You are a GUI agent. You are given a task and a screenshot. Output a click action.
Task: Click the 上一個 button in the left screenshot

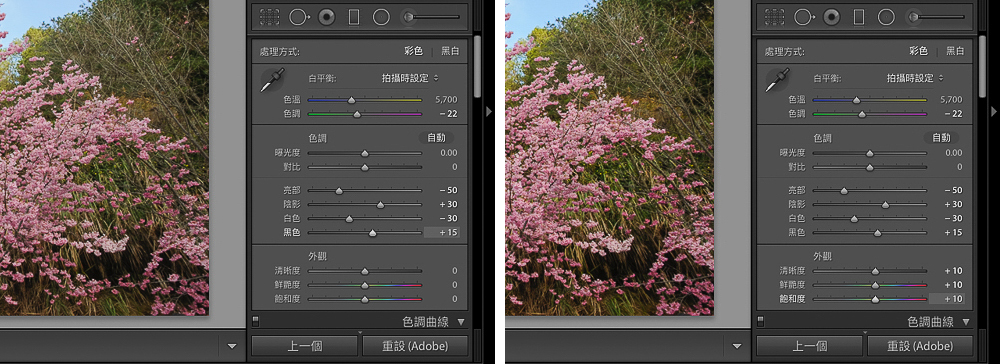(x=304, y=346)
